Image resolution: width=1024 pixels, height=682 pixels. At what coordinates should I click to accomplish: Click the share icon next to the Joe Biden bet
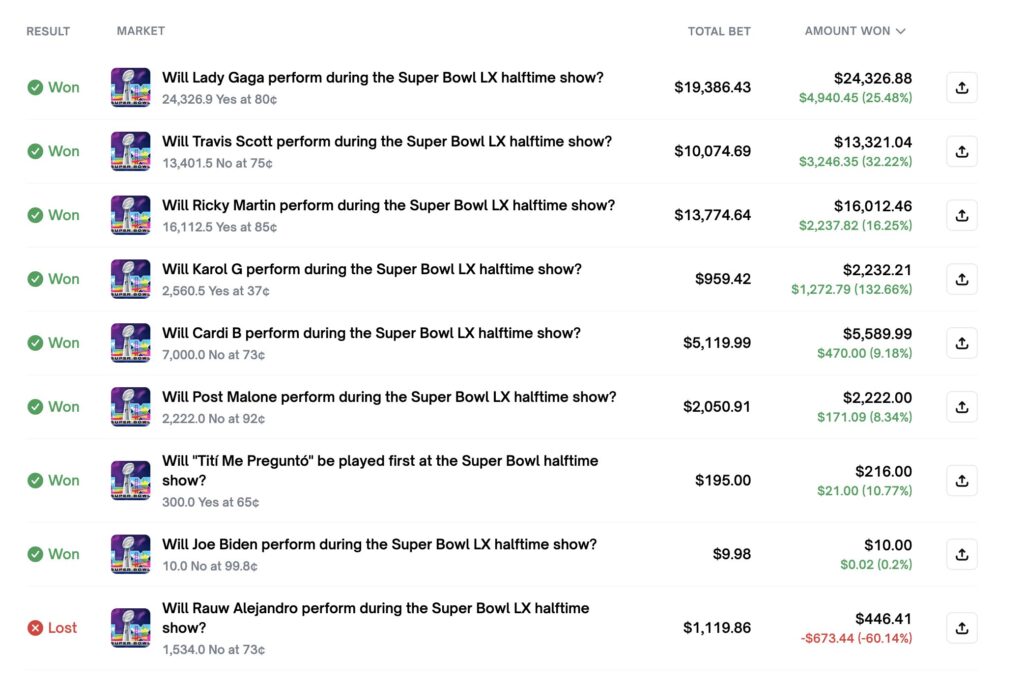point(961,554)
